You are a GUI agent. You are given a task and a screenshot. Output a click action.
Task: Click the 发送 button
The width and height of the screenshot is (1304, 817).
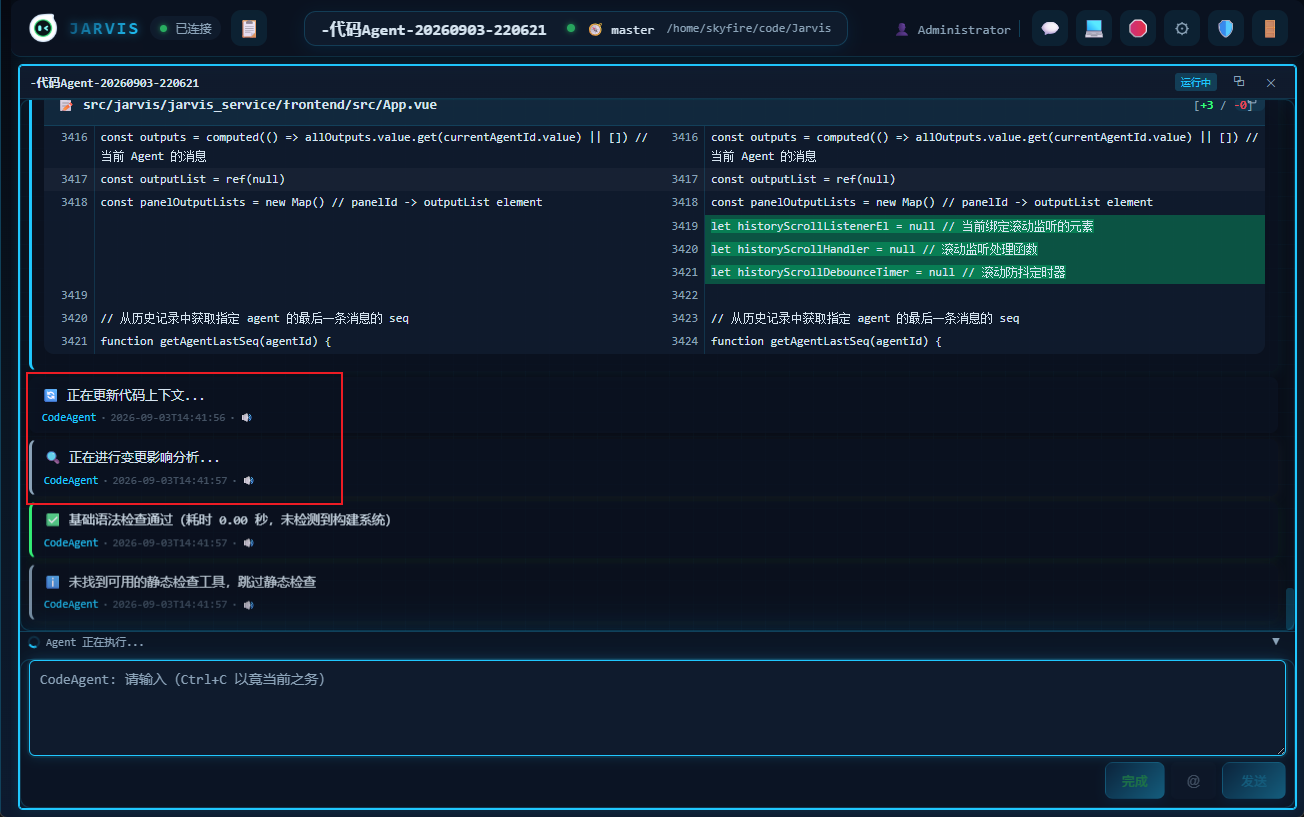pyautogui.click(x=1253, y=781)
